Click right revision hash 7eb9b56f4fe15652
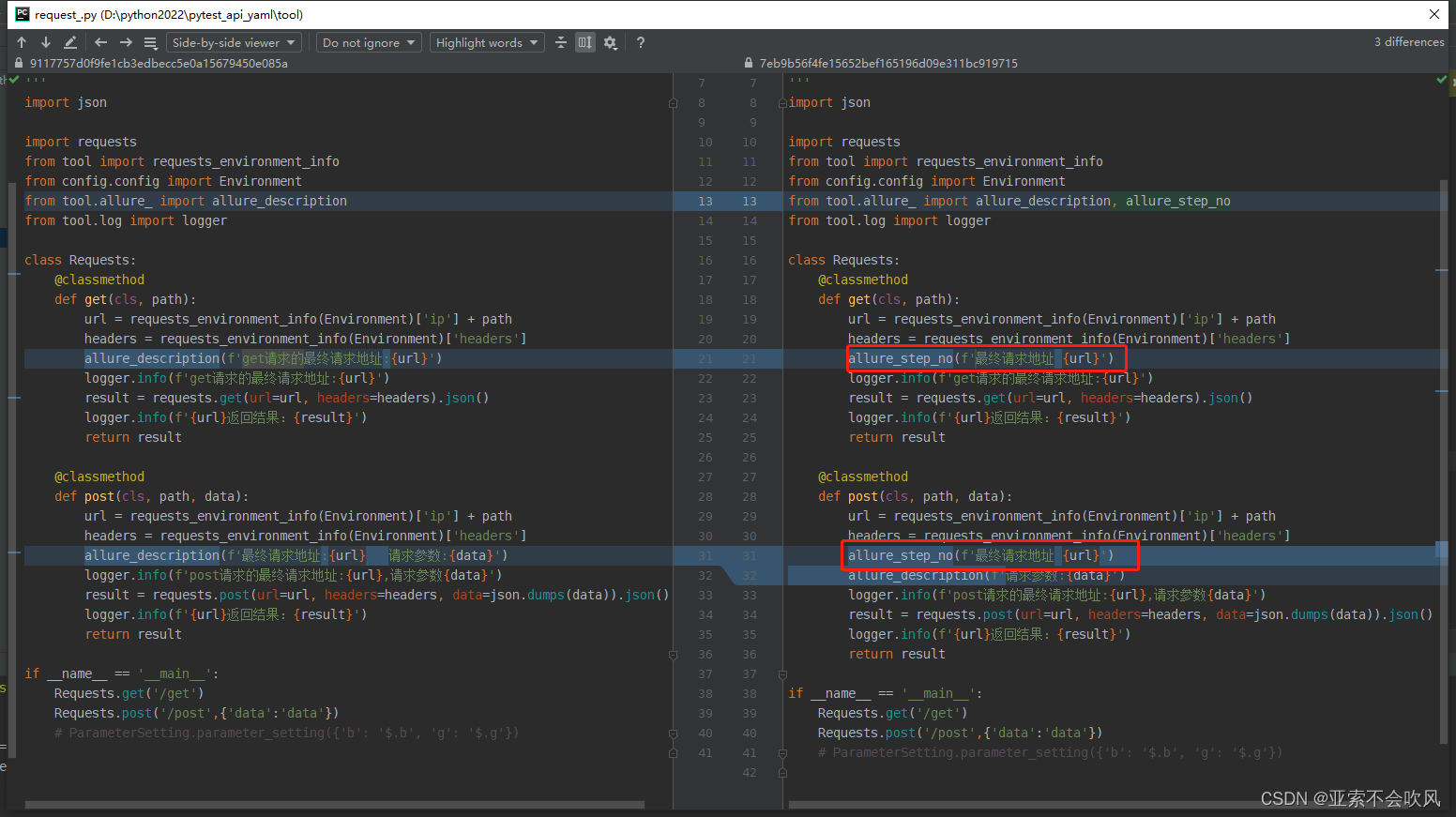Image resolution: width=1456 pixels, height=817 pixels. click(888, 63)
